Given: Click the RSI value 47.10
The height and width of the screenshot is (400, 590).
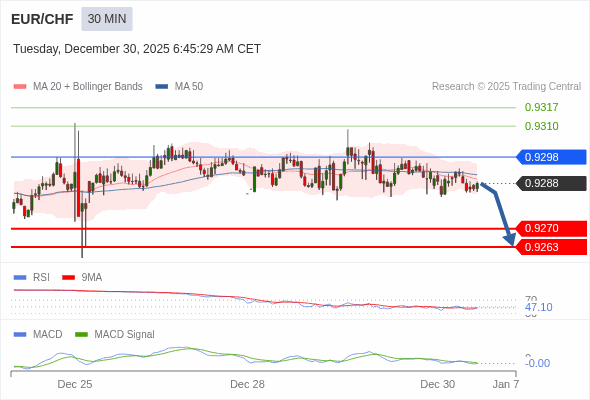Looking at the screenshot, I should pos(538,307).
